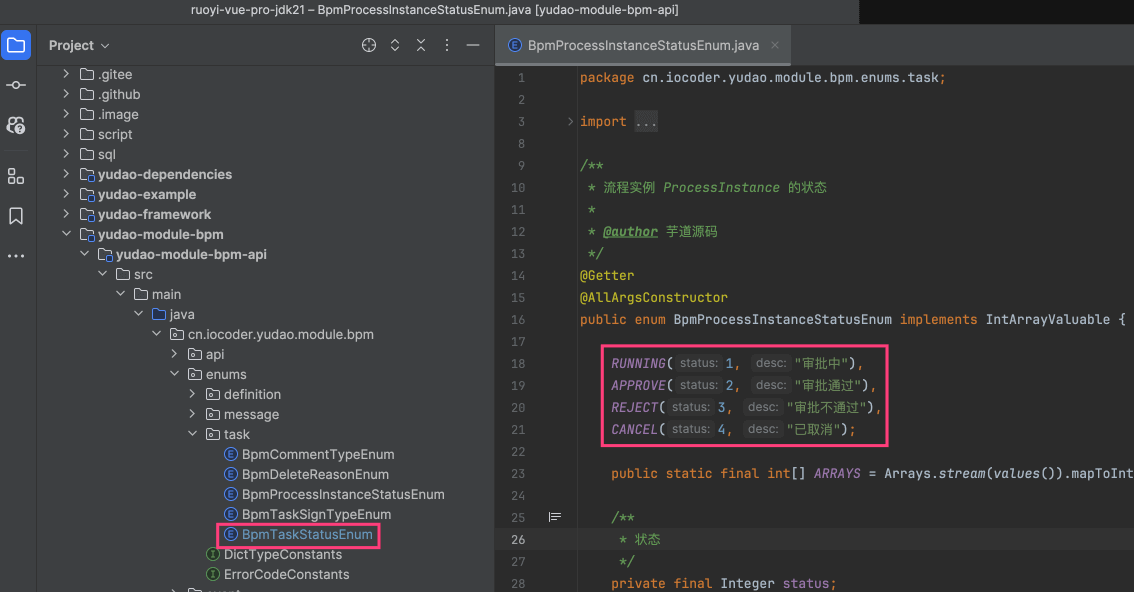Screen dimensions: 1134x592
Task: Select the BpmProcessInstanceStatusEnum.java tab
Action: coord(643,45)
